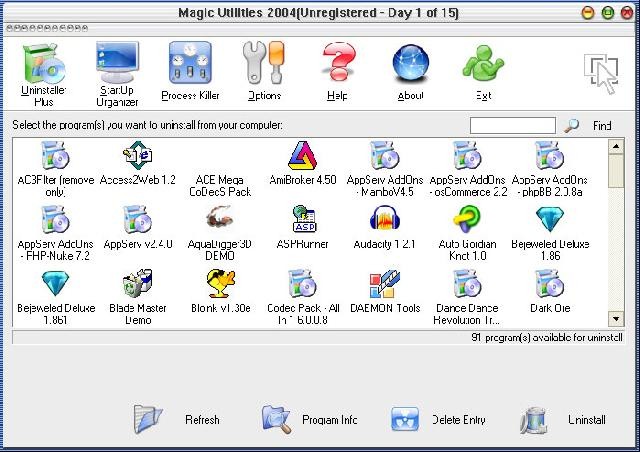Select Auto Gordian Knot 1.0 icon
The width and height of the screenshot is (640, 452).
(x=467, y=219)
